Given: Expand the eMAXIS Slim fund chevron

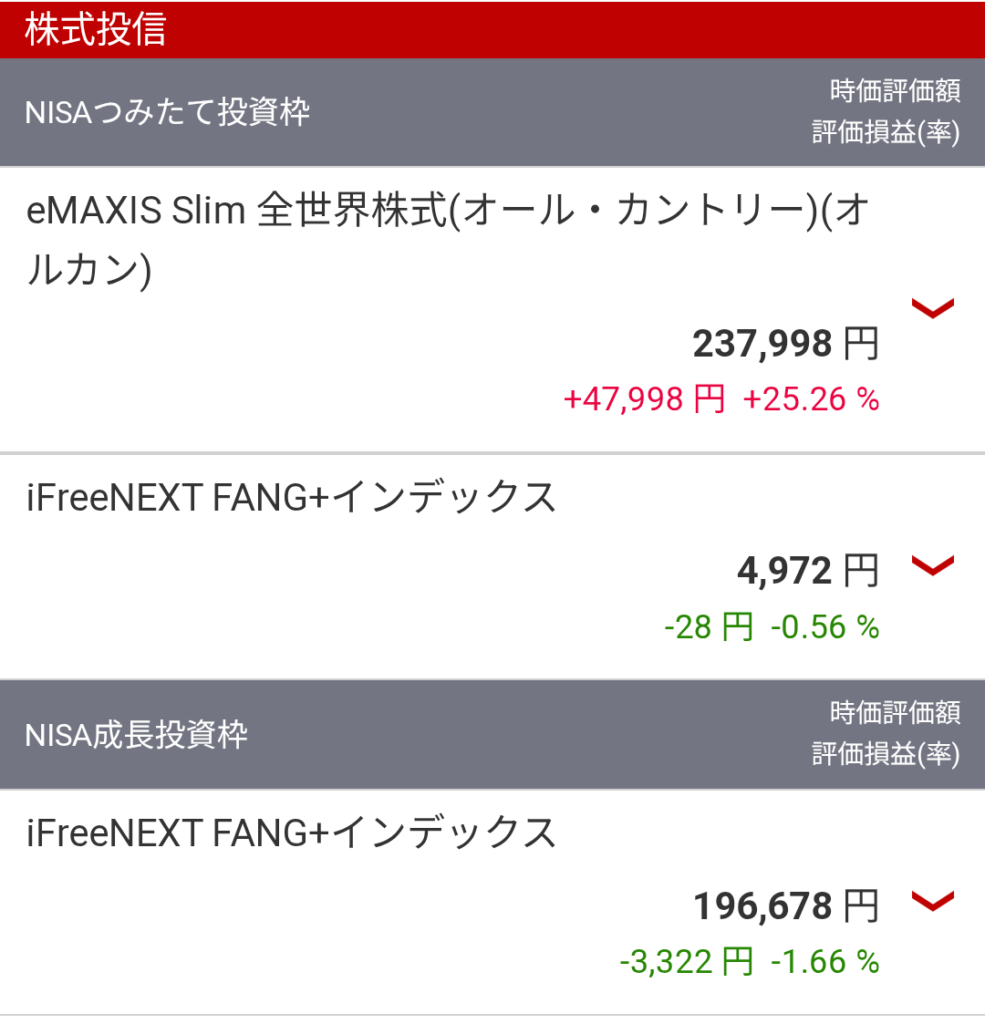Looking at the screenshot, I should tap(934, 309).
